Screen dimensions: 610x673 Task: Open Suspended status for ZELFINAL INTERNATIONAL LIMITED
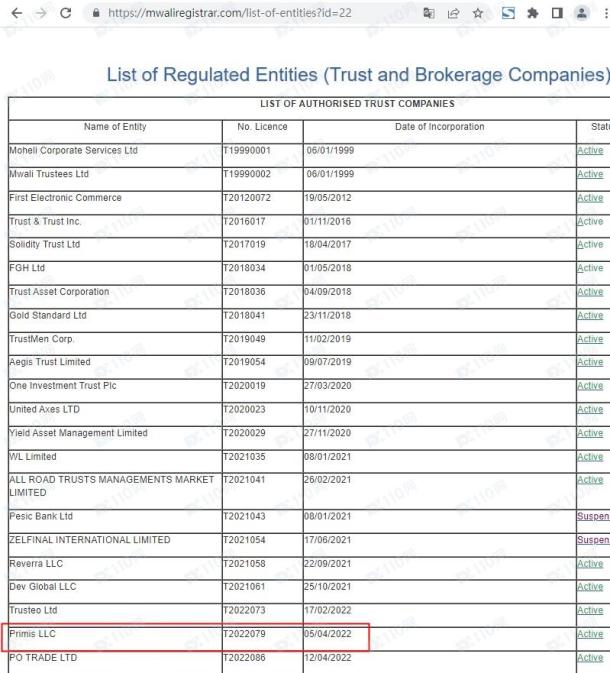(x=593, y=540)
